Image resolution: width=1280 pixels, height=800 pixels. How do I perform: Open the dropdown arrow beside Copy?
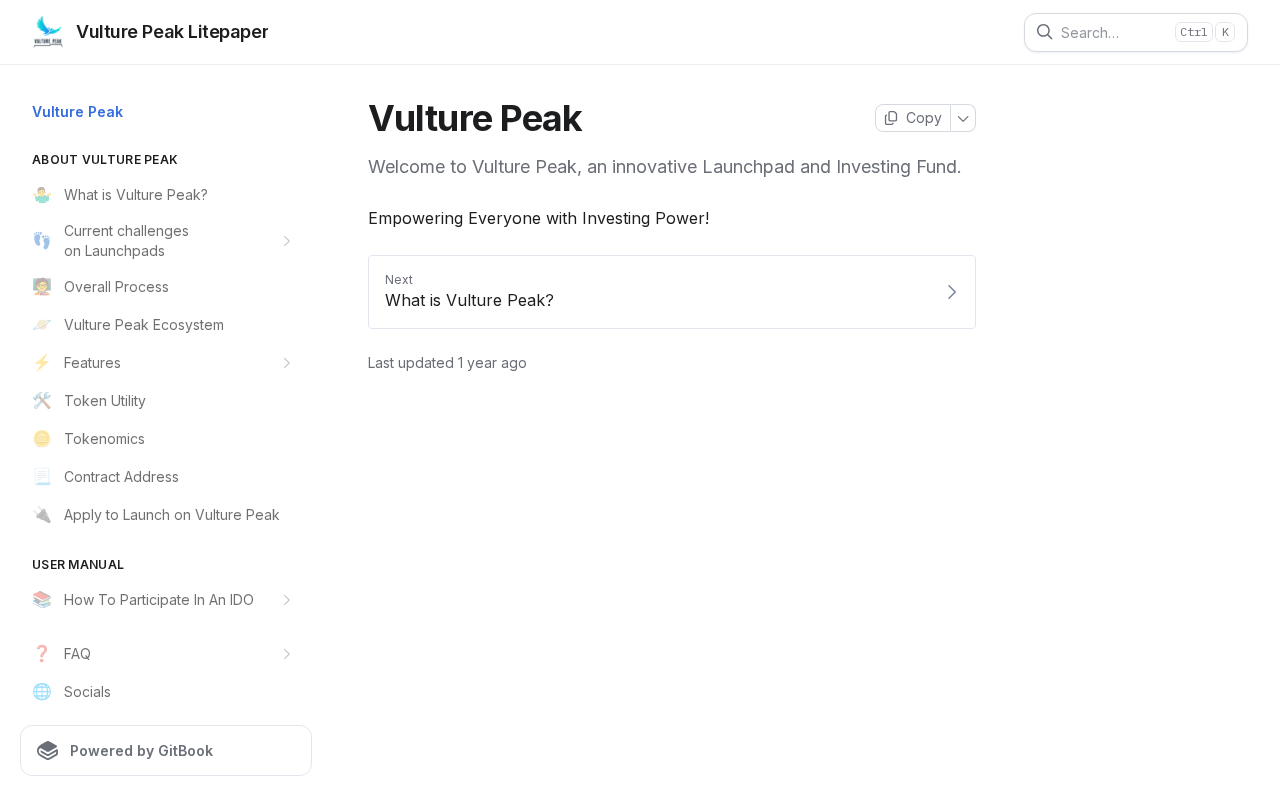click(963, 118)
